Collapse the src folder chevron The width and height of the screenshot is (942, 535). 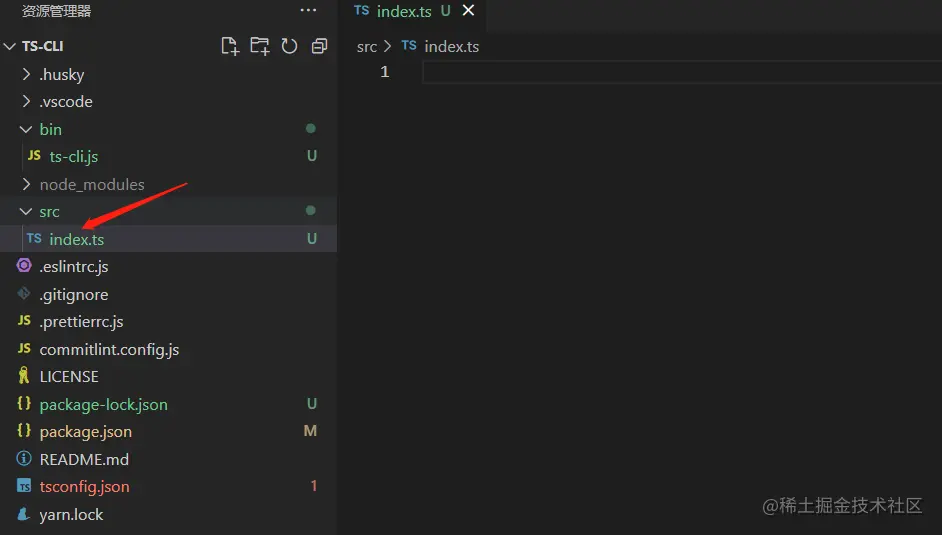tap(26, 211)
